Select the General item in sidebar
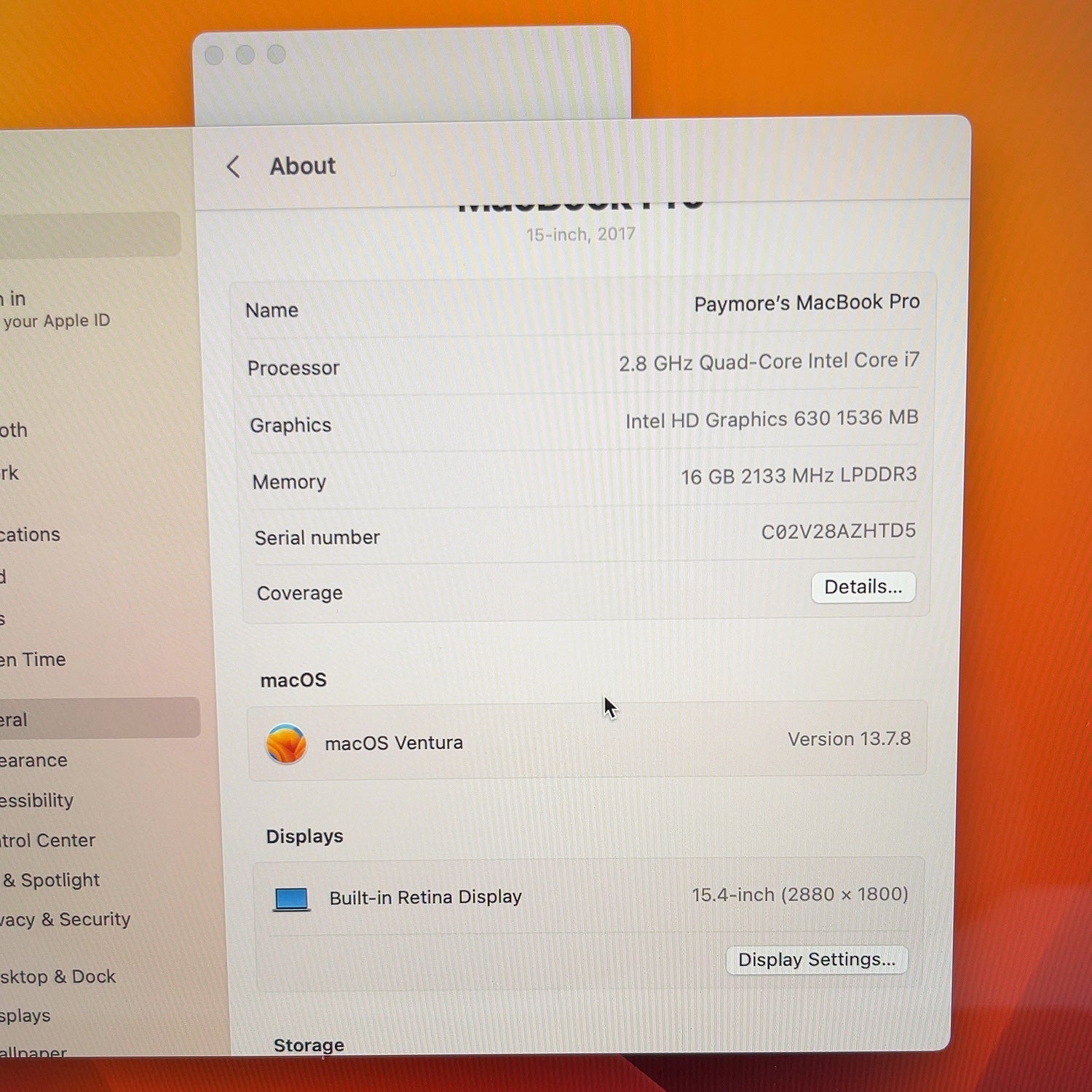The width and height of the screenshot is (1092, 1092). point(100,719)
